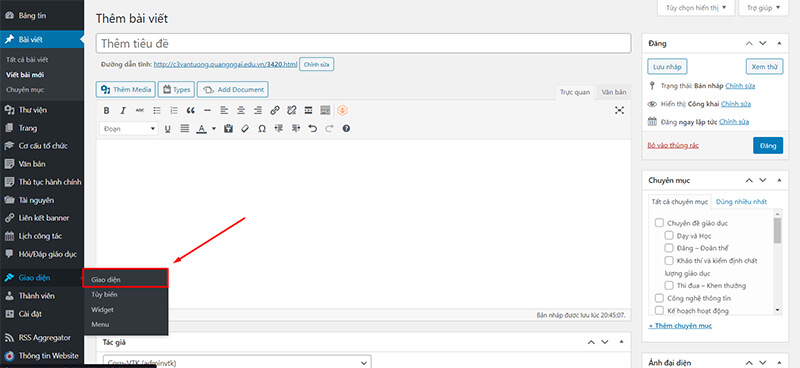Click the Lưu nháp save draft button
This screenshot has height=368, width=800.
coord(667,67)
